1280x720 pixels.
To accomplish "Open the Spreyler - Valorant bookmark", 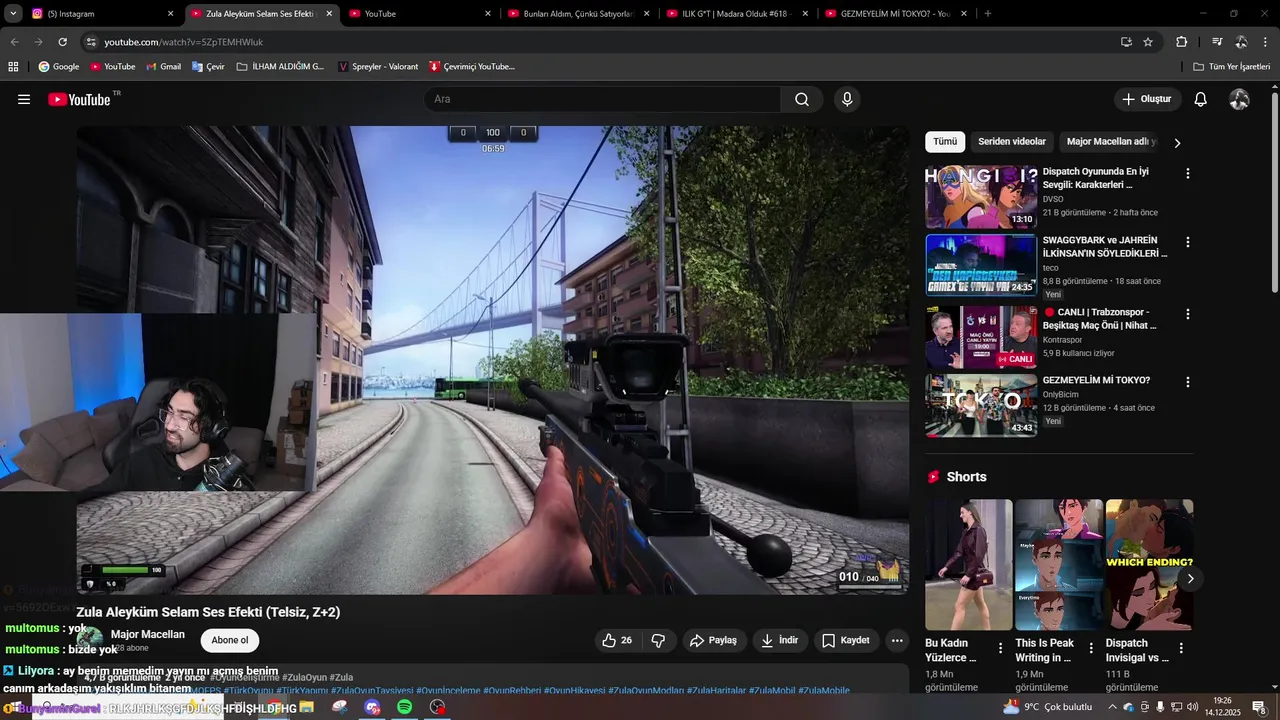I will tap(378, 66).
